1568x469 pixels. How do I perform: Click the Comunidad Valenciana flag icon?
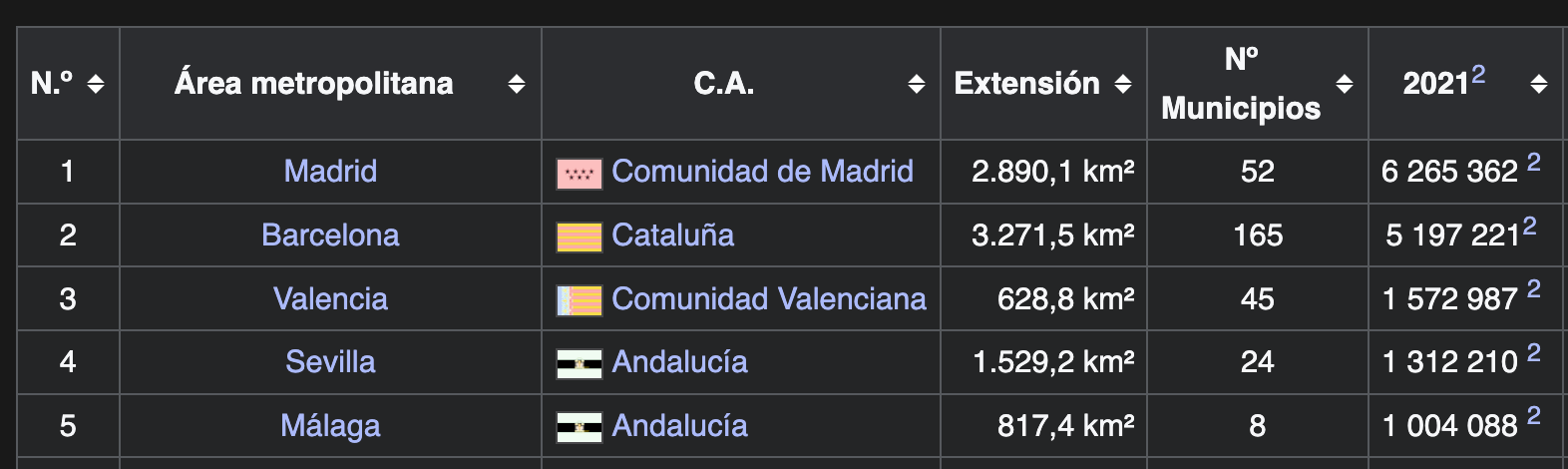point(579,300)
